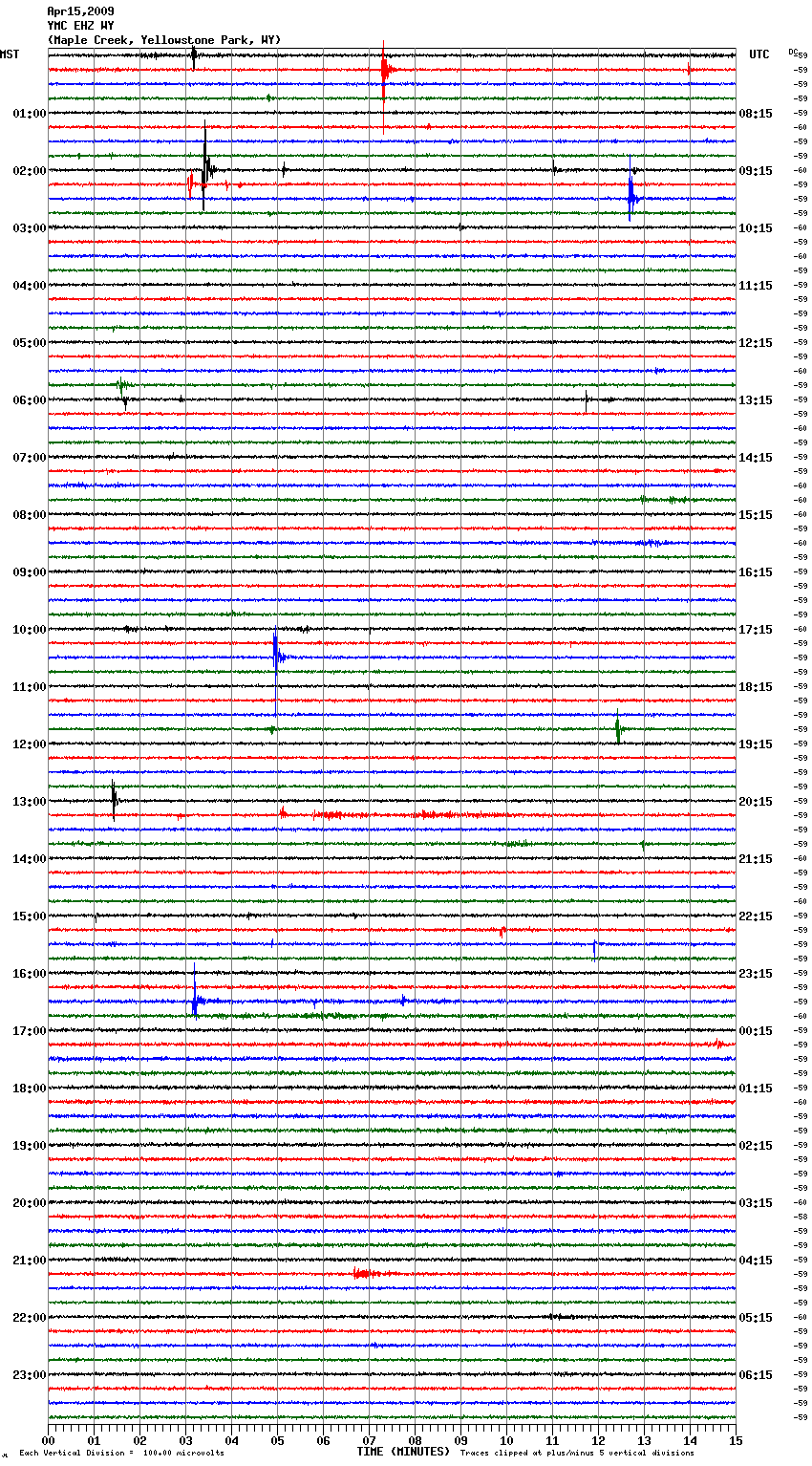Click bottom axis minute tick '05'
The image size is (812, 1466).
277,1440
